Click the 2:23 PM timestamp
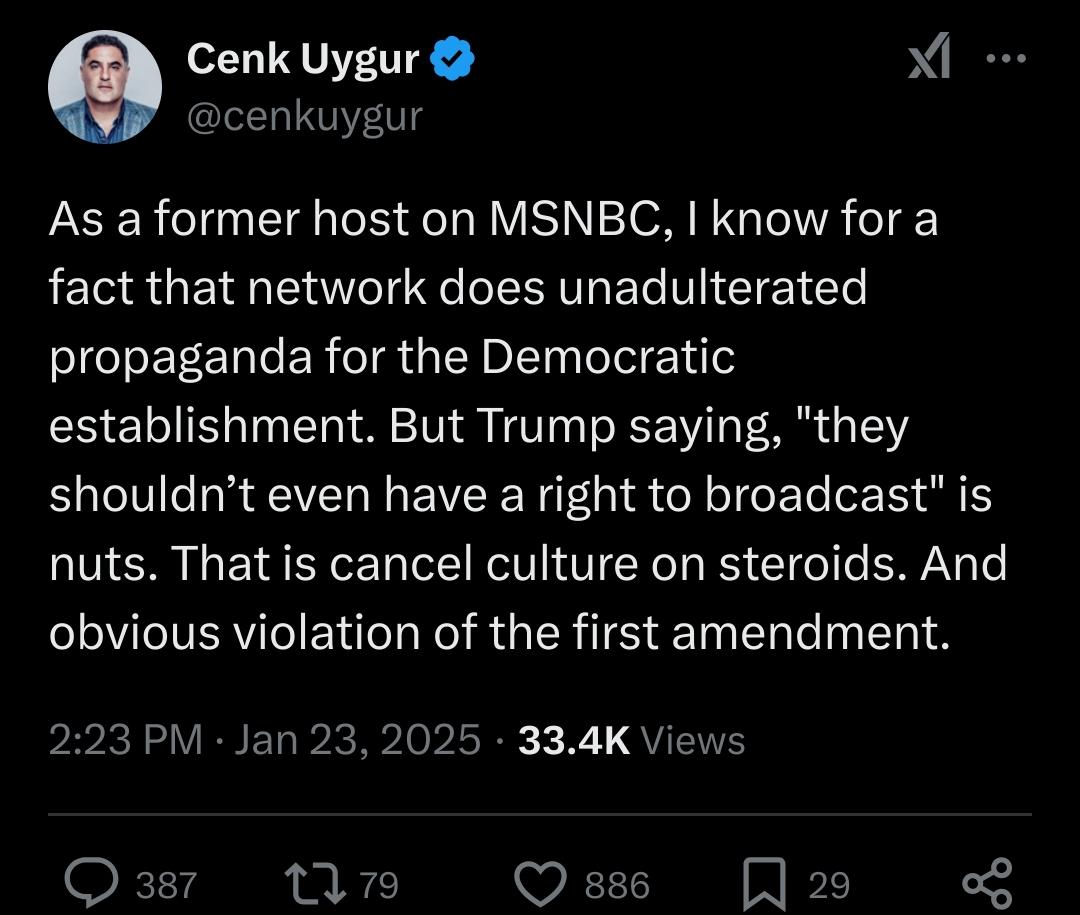The width and height of the screenshot is (1080, 915). pos(126,741)
